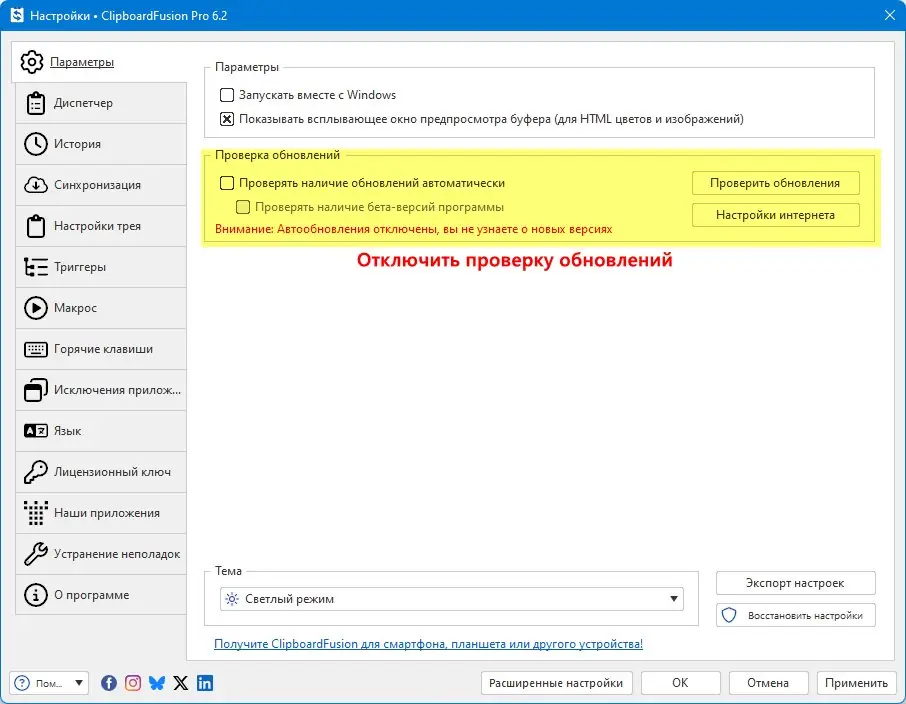Go to the Синхронизация tab
Image resolution: width=906 pixels, height=704 pixels.
[101, 185]
